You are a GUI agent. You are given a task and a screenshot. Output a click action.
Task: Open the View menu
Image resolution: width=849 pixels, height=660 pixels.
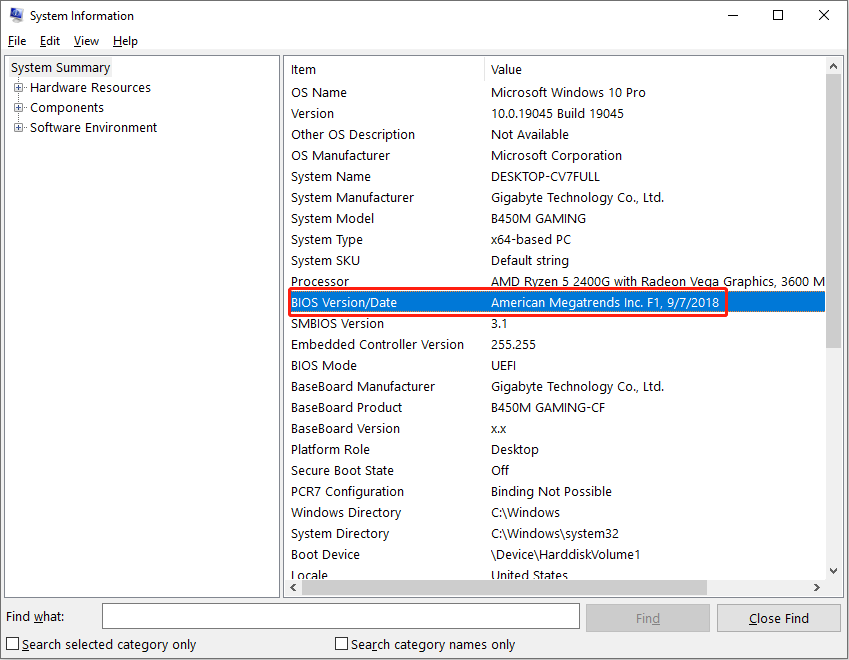point(85,40)
